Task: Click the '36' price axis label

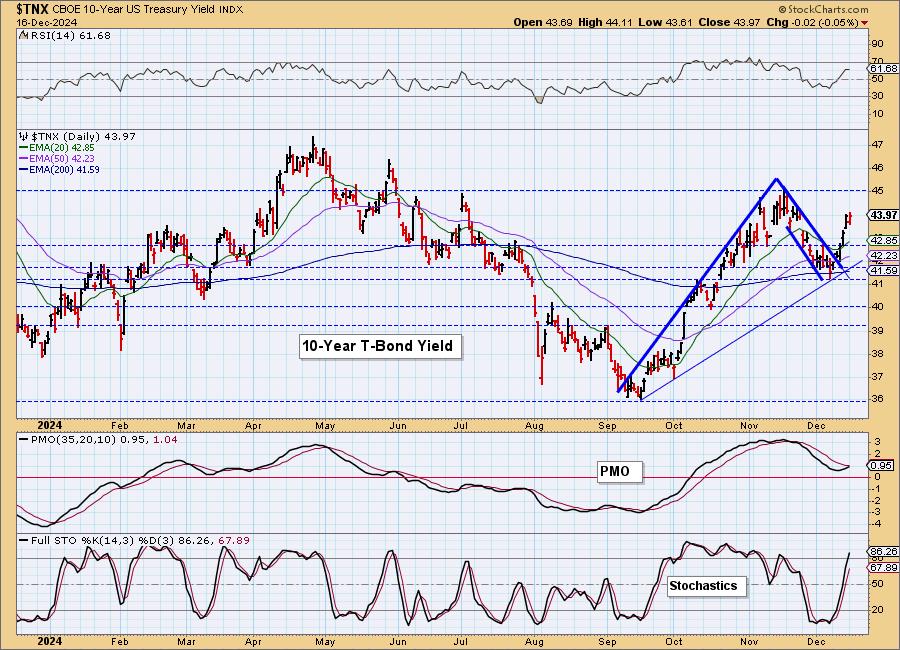Action: coord(878,399)
